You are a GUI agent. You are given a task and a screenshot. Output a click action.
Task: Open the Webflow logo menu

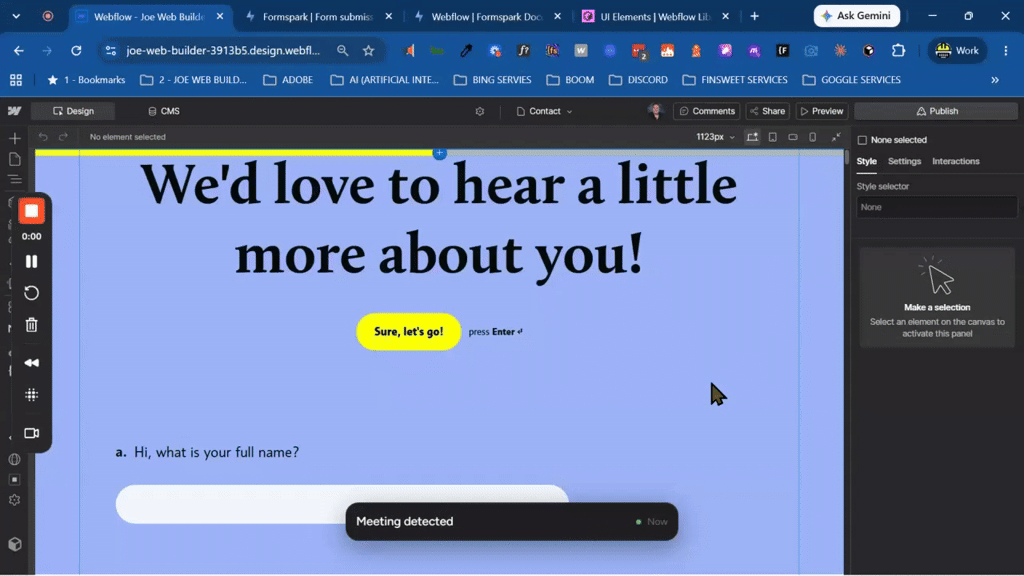click(14, 111)
